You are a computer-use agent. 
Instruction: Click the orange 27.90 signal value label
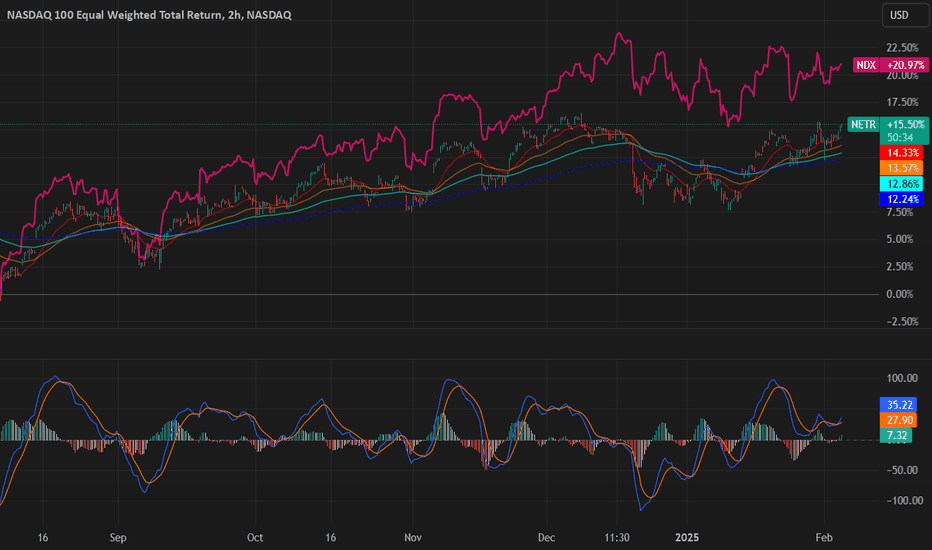tap(899, 420)
